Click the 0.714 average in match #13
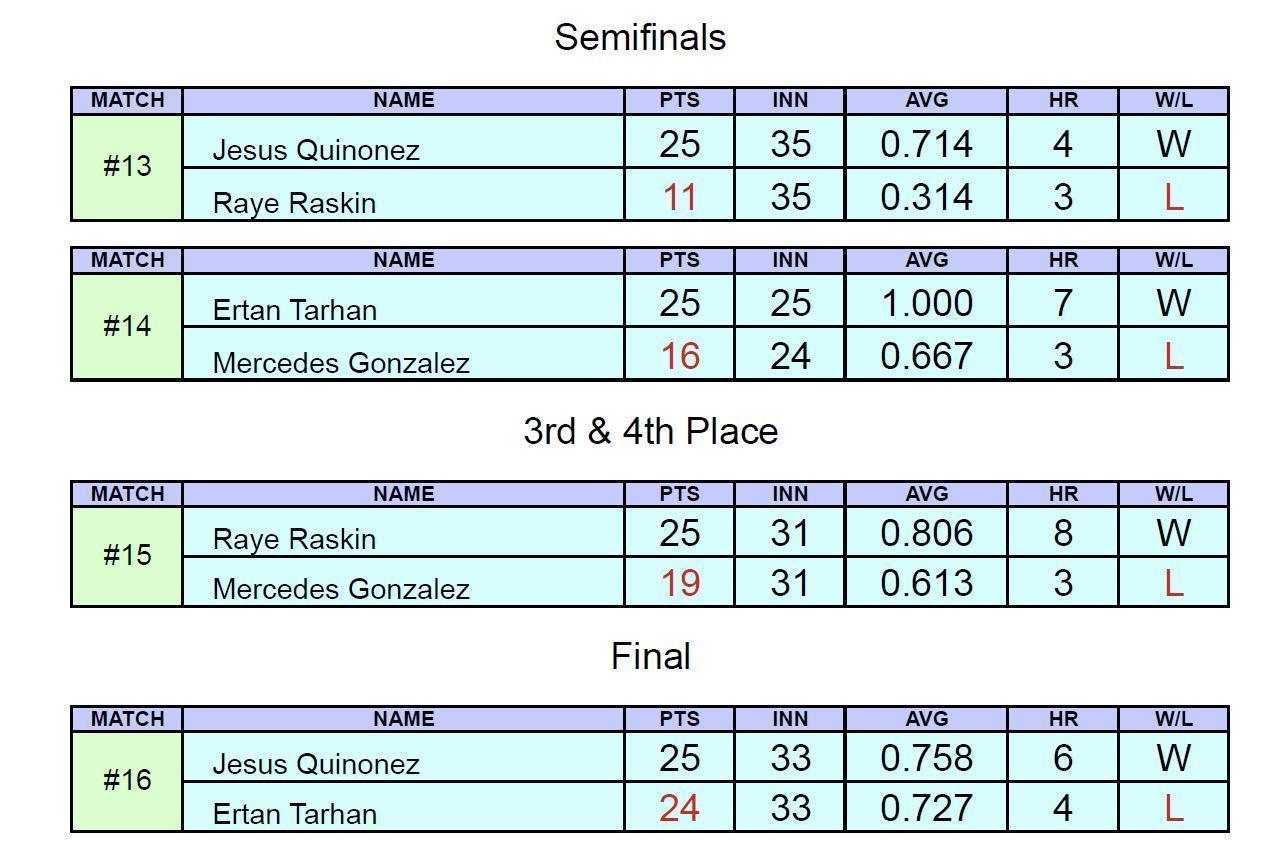The width and height of the screenshot is (1276, 851). pos(926,144)
